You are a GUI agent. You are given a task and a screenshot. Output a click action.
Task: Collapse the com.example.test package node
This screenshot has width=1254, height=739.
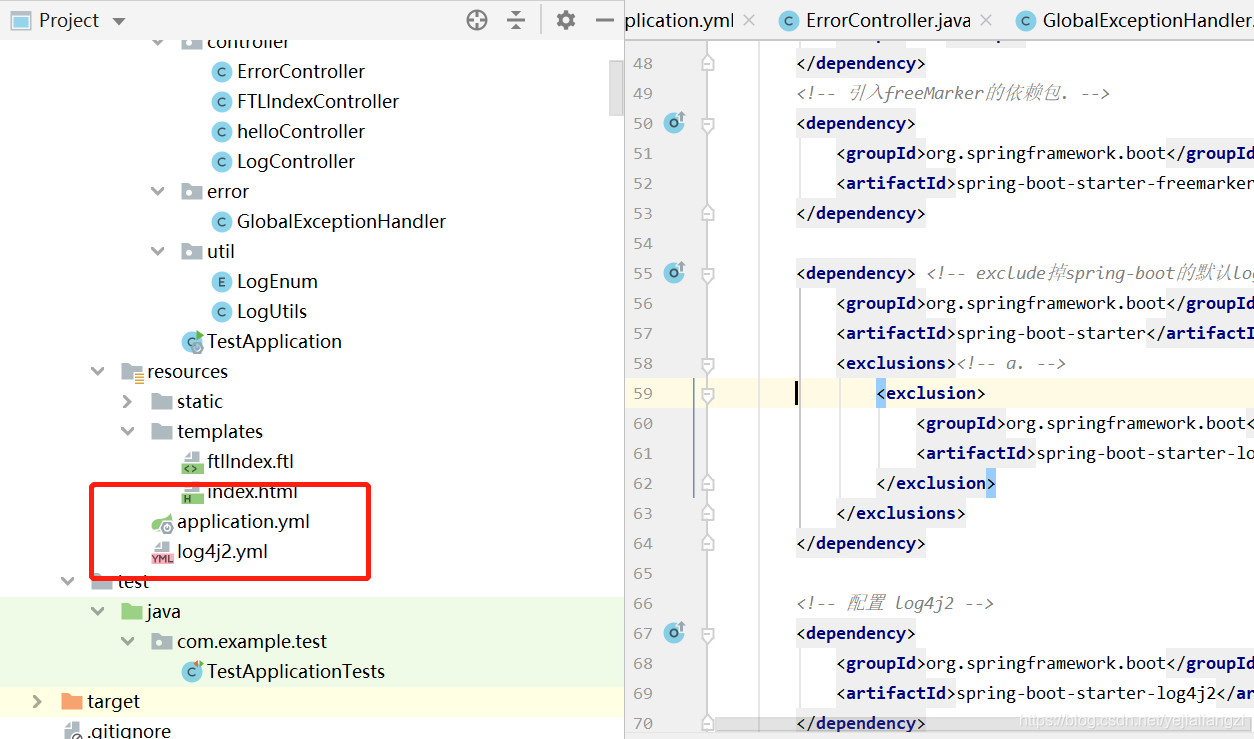(x=127, y=642)
